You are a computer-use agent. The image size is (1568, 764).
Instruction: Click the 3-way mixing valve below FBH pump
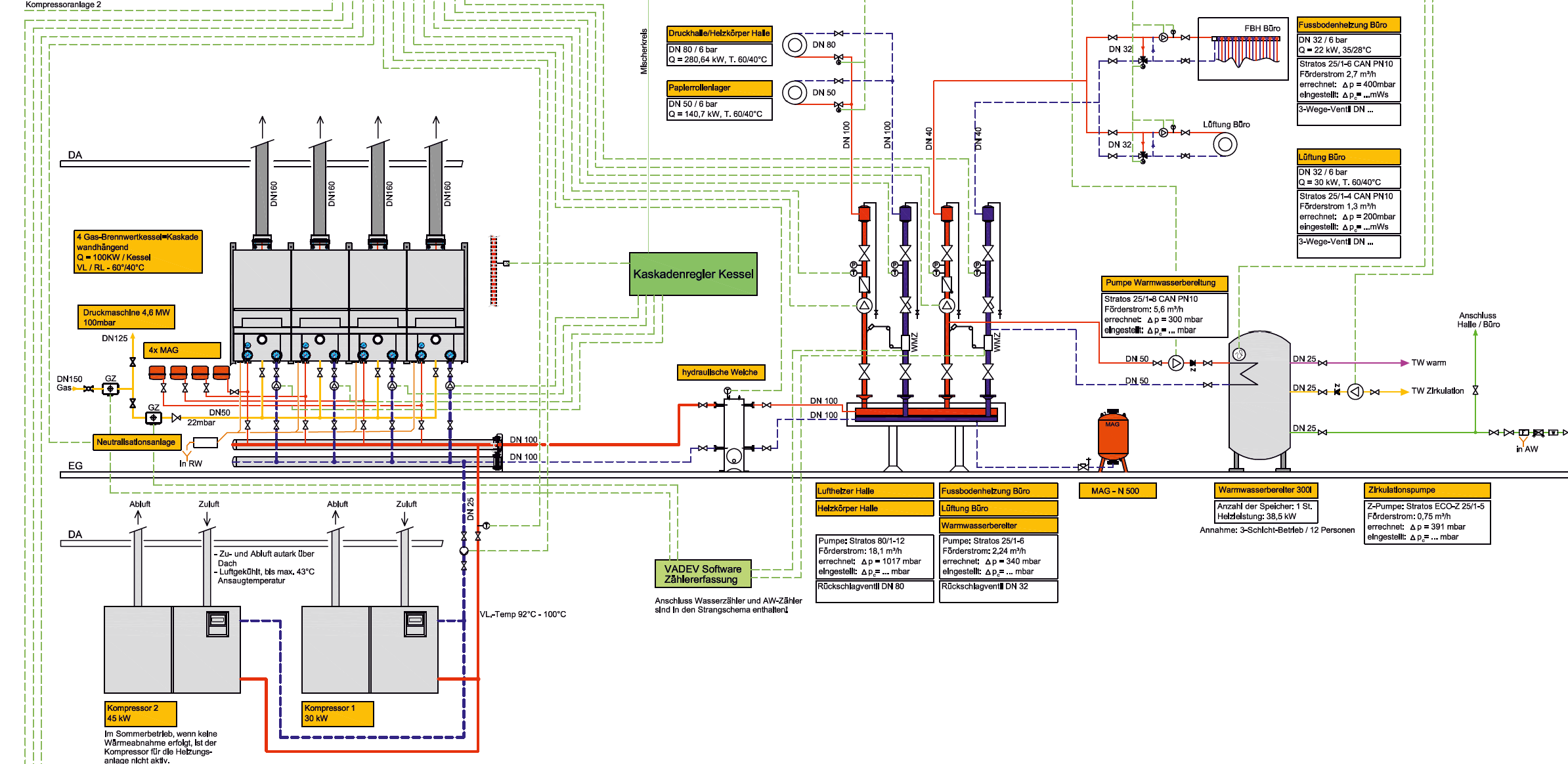tap(1143, 61)
